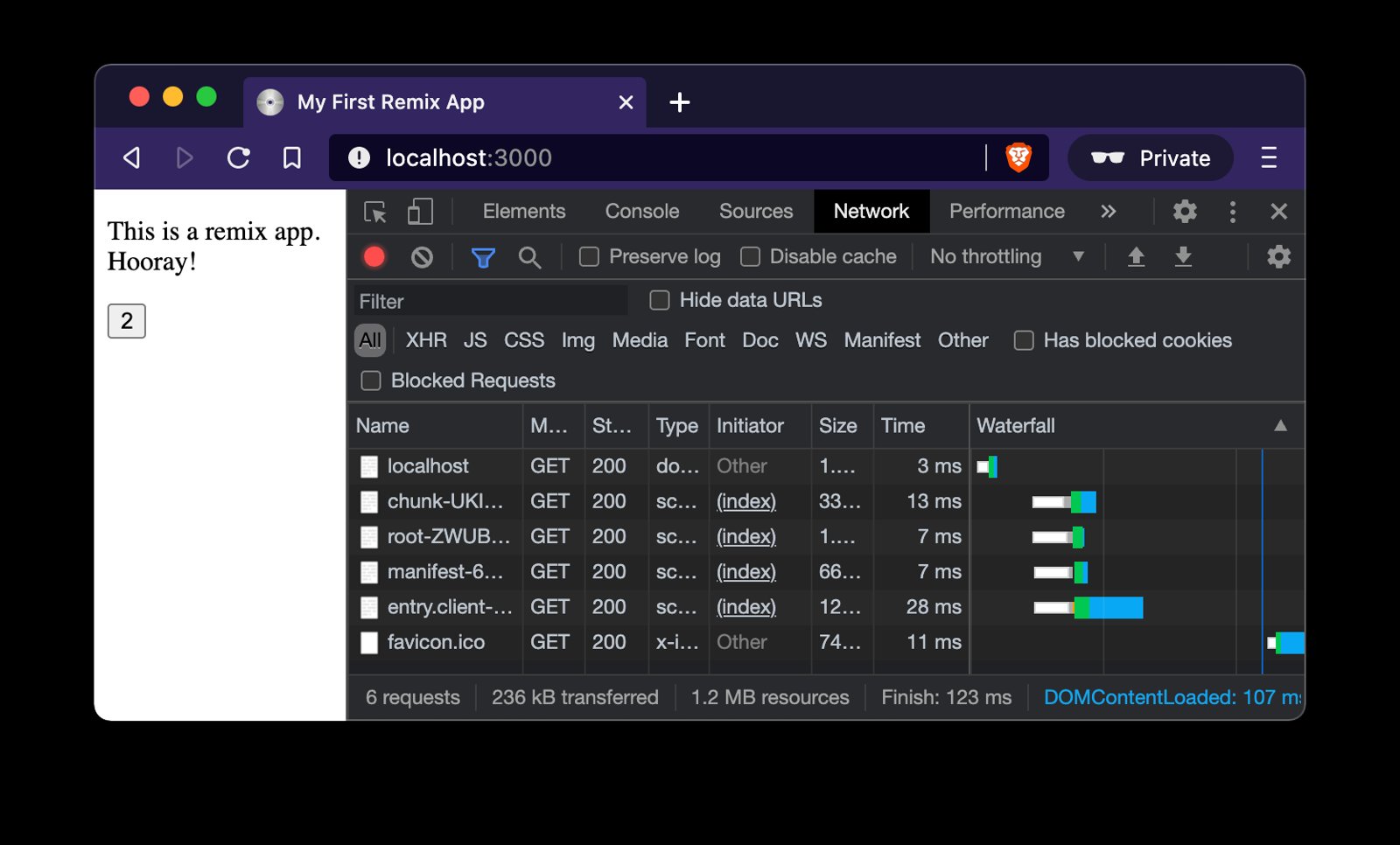
Task: Check Has blocked cookies
Action: click(x=1024, y=340)
